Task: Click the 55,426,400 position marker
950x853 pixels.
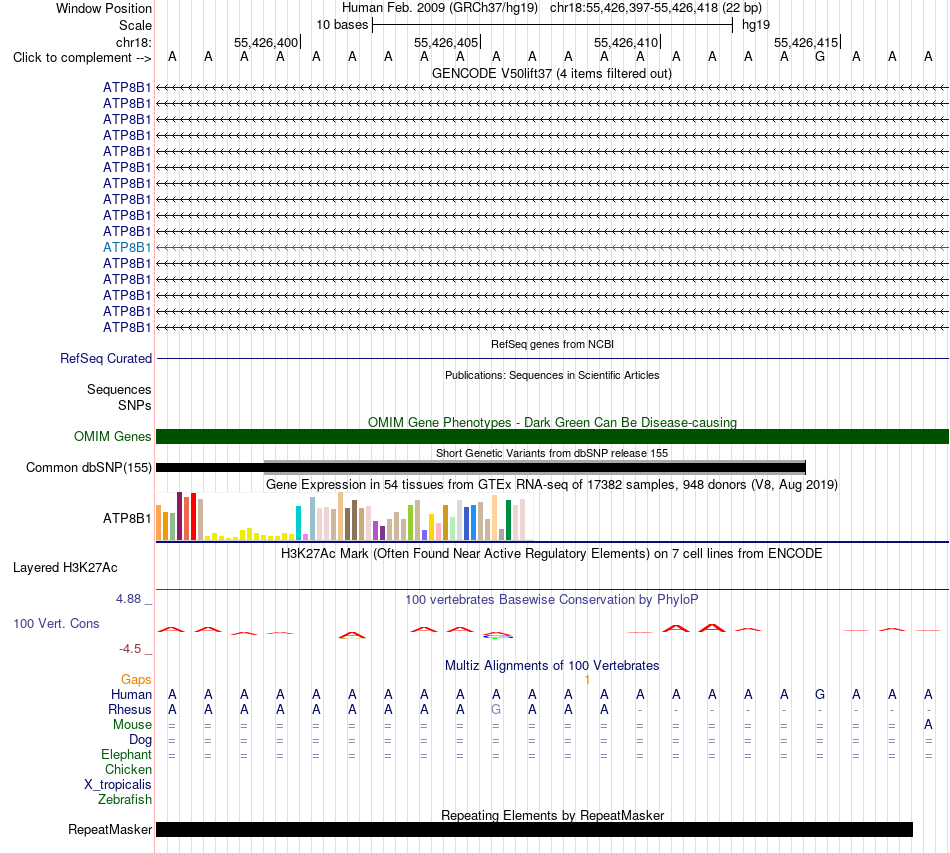Action: 267,42
